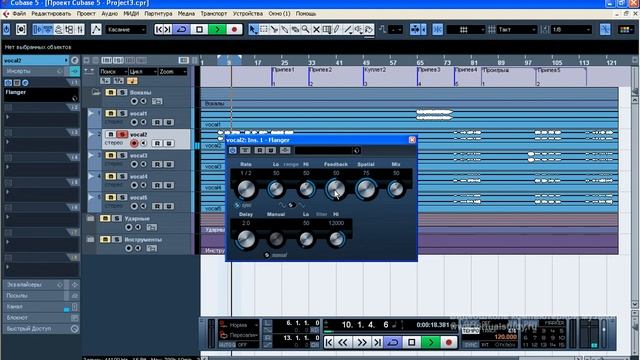This screenshot has height=360, width=640.
Task: Click Constrain Delay Compensation icon
Action: (x=21, y=29)
